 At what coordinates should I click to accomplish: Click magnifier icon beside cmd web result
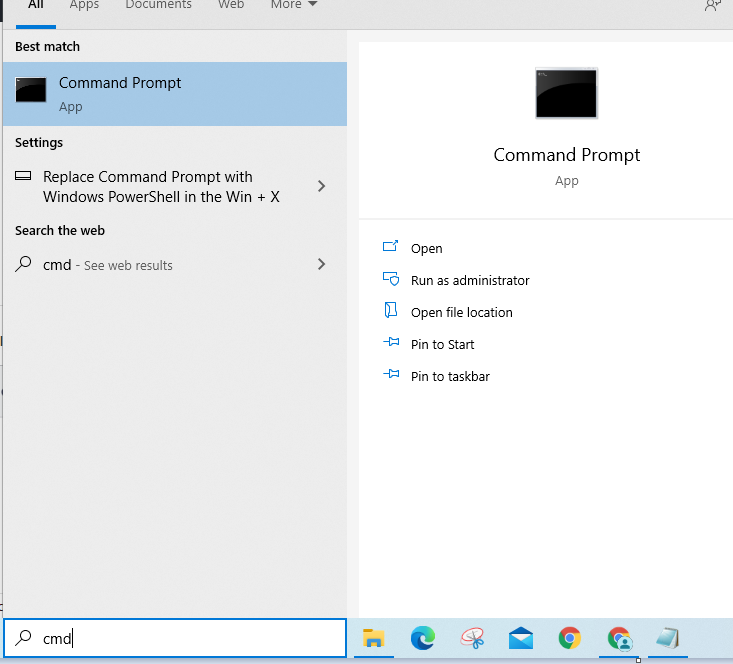[23, 264]
